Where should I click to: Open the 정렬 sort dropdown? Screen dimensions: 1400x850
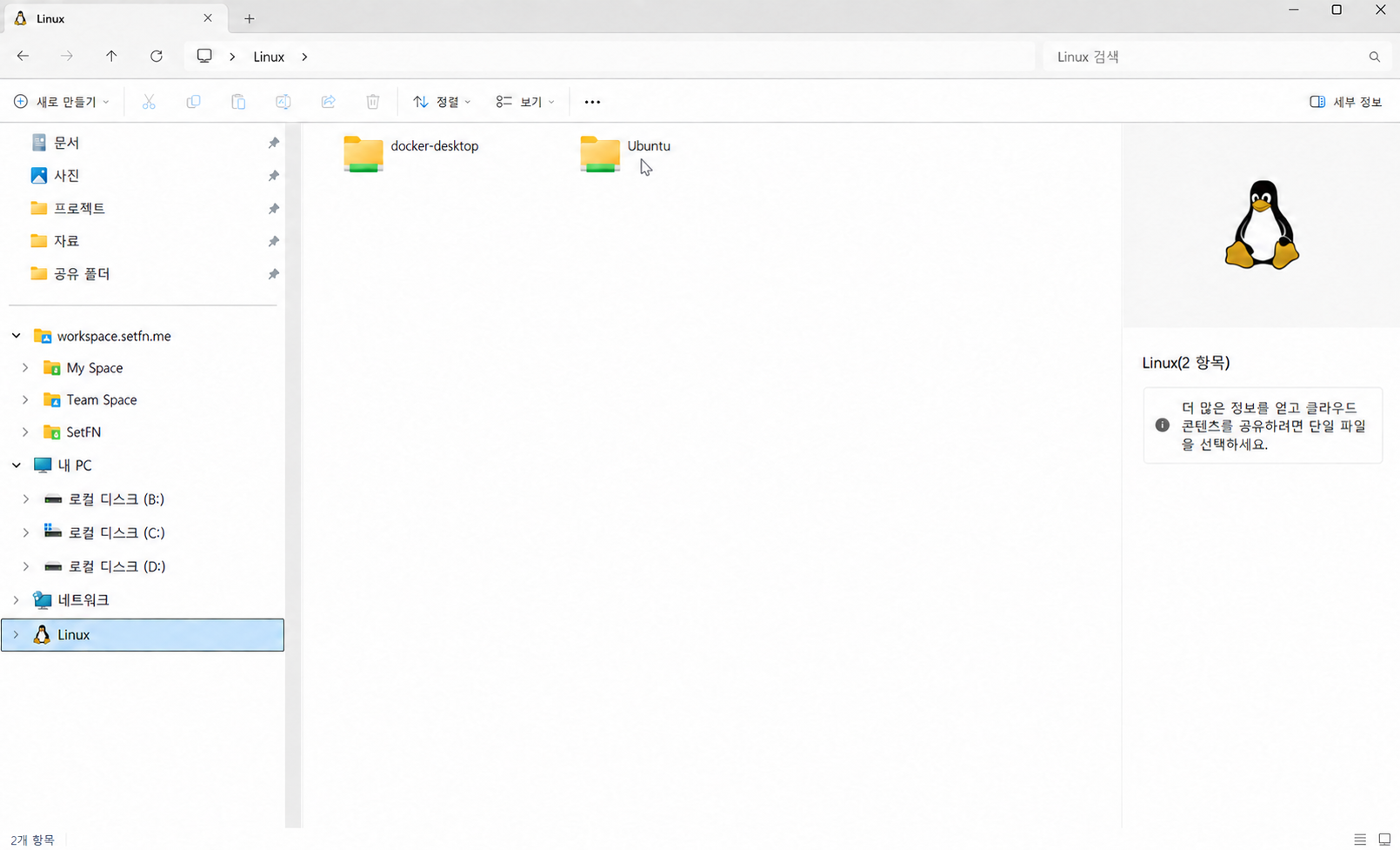pyautogui.click(x=442, y=102)
